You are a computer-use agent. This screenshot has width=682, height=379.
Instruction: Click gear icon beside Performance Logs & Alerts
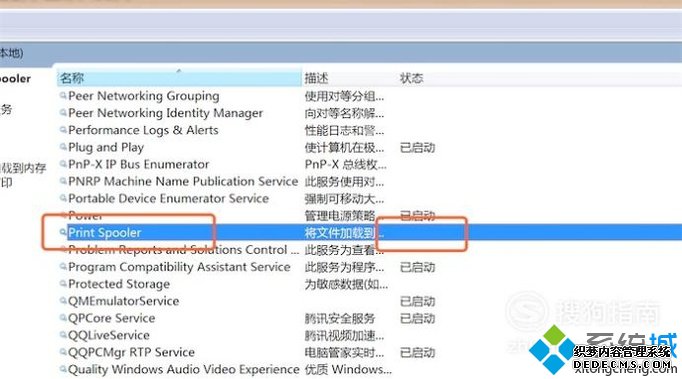click(x=63, y=130)
